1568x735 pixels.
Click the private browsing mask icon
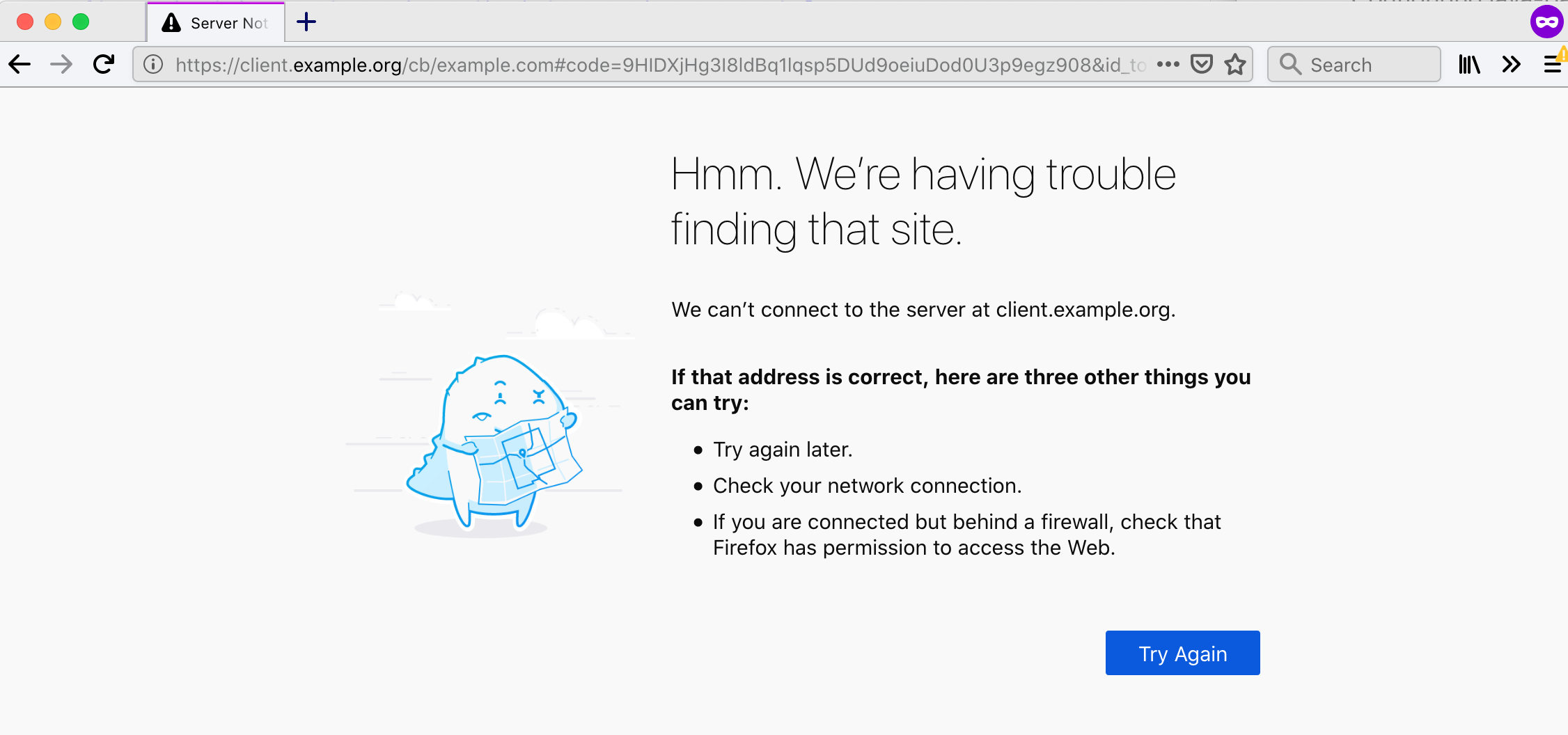1546,22
